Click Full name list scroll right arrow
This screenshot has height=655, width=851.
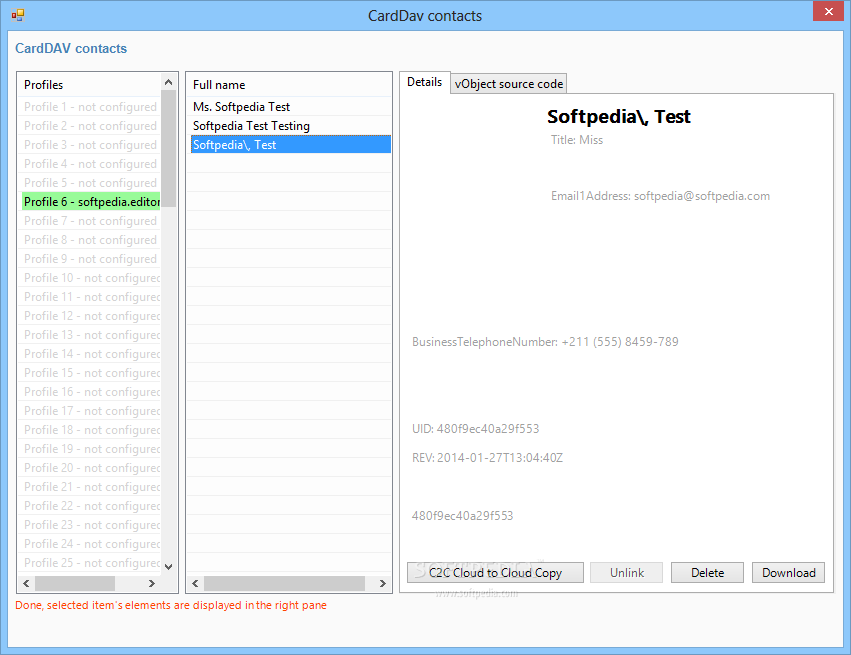click(x=383, y=583)
